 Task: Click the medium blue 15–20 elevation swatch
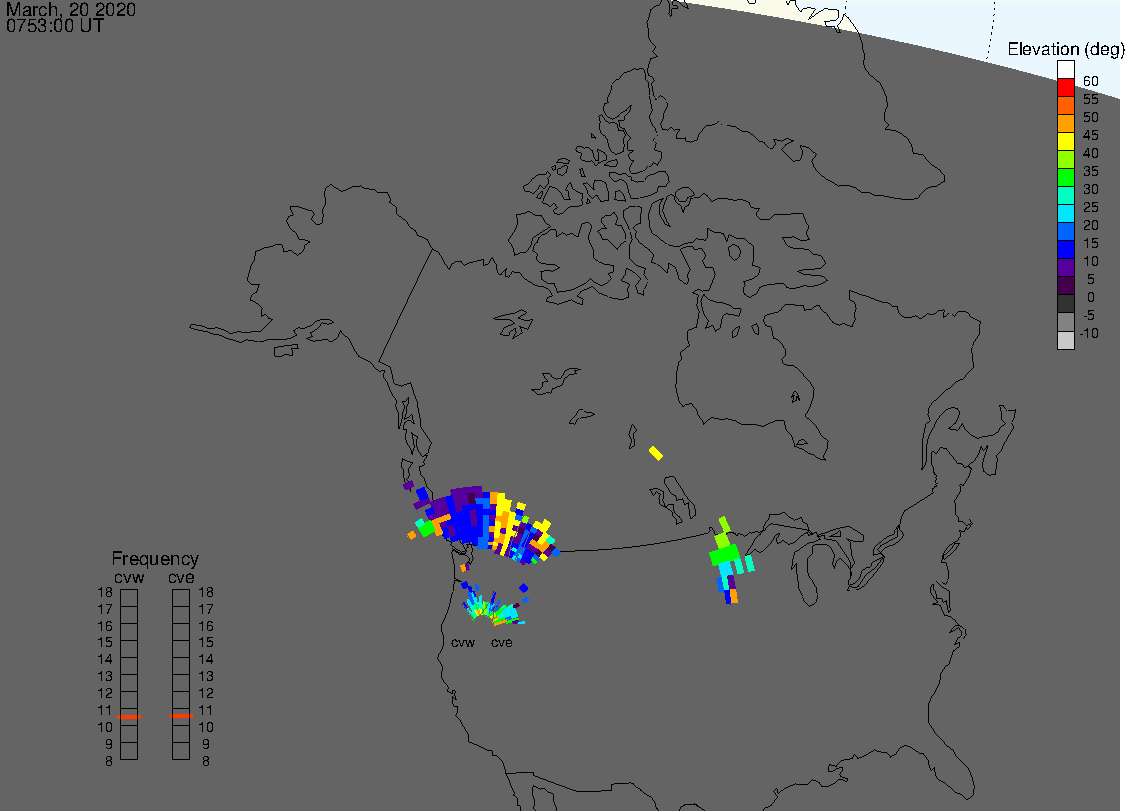point(1065,231)
